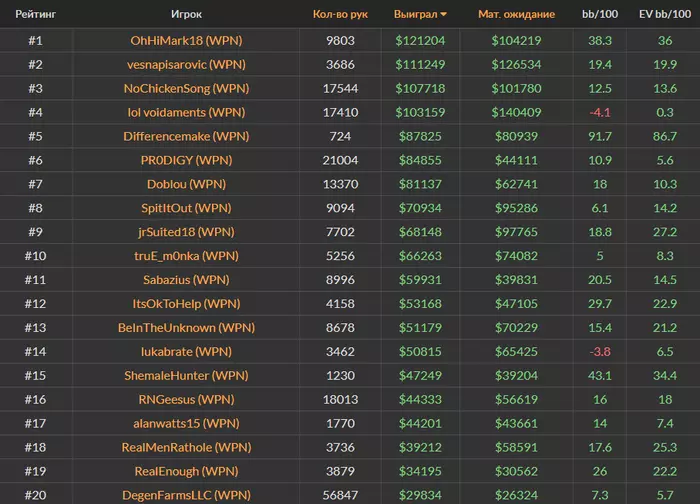Open player RNGeesus (WPN)

click(x=186, y=400)
